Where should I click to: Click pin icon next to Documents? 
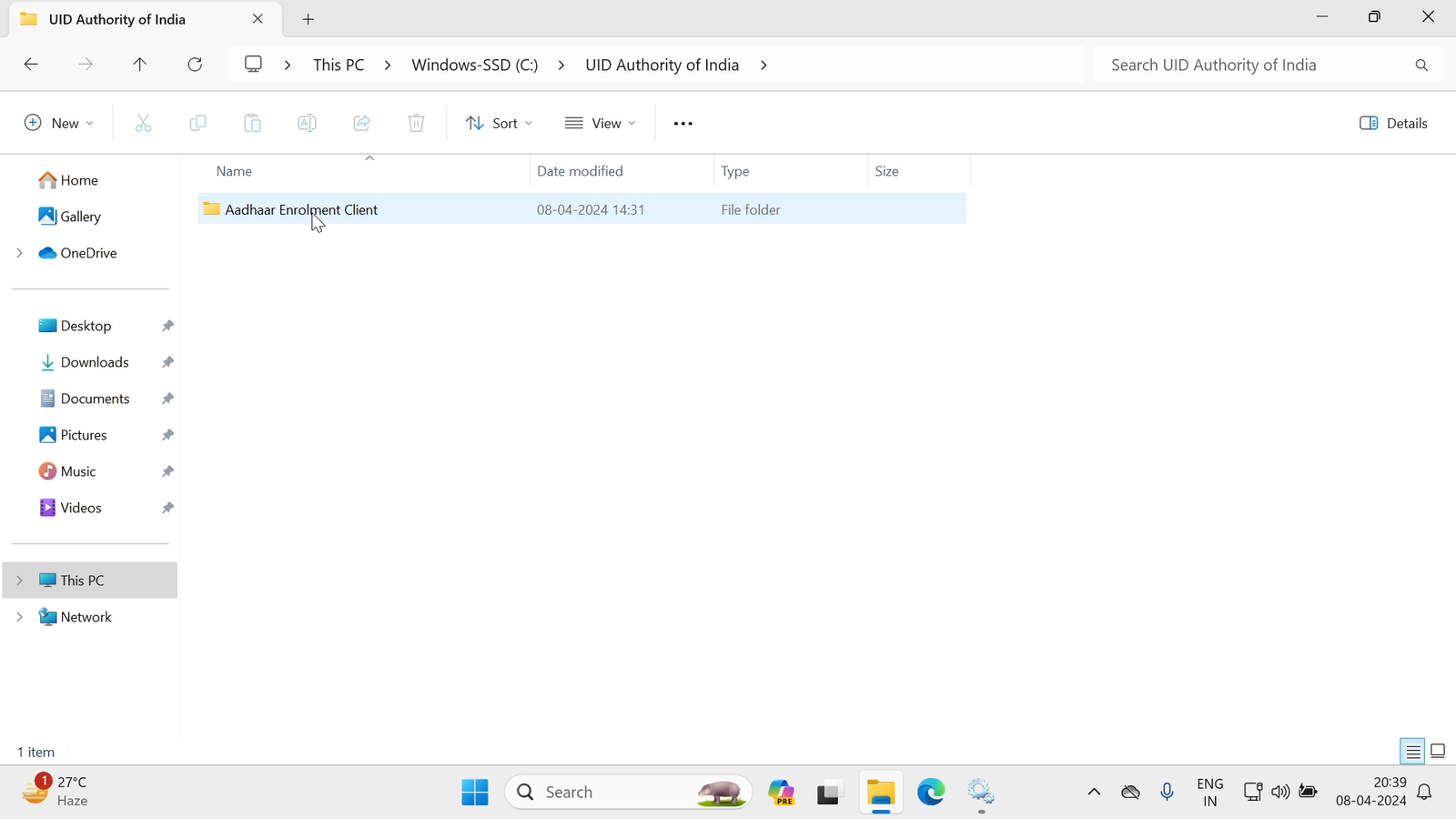pos(167,399)
